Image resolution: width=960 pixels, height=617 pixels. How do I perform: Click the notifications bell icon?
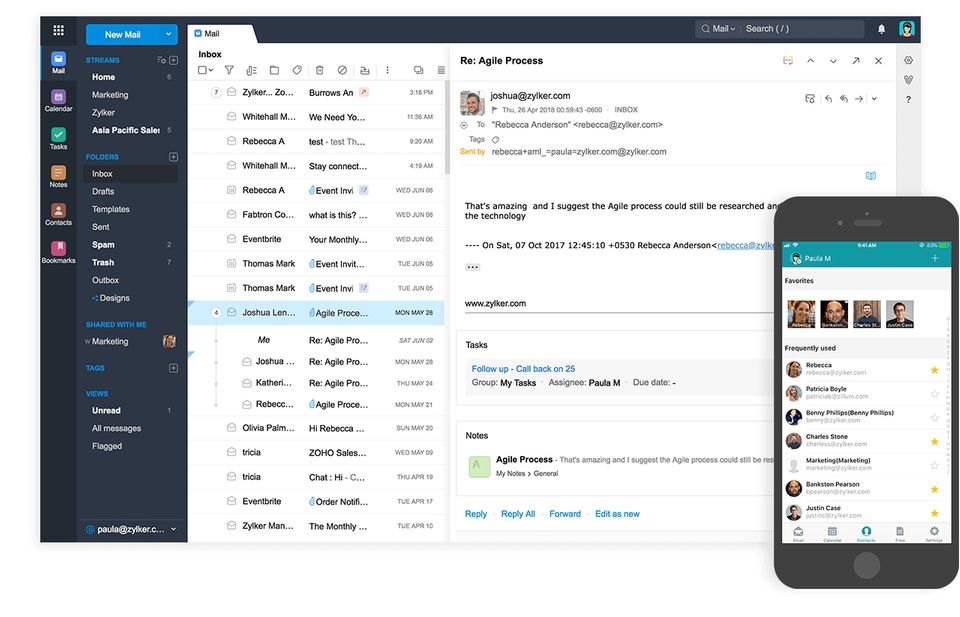pos(881,29)
